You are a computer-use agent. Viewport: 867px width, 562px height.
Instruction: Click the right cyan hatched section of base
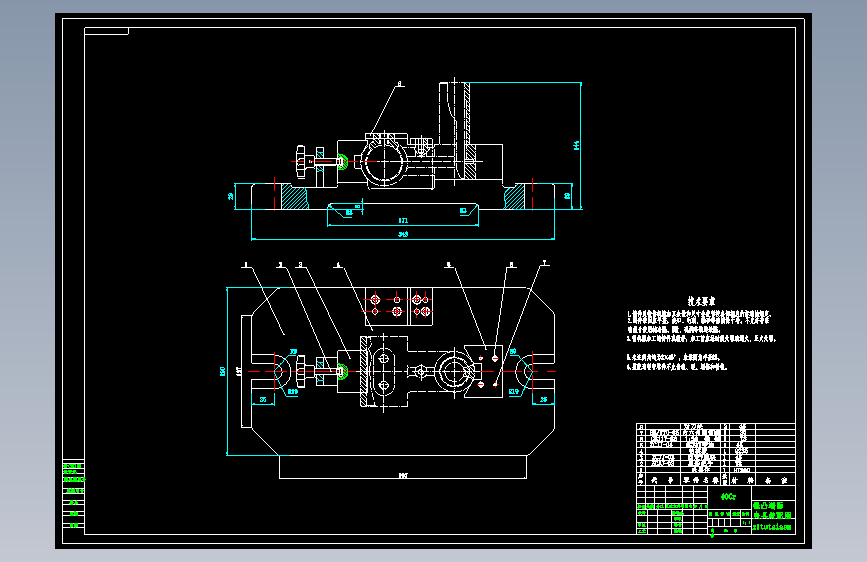514,196
